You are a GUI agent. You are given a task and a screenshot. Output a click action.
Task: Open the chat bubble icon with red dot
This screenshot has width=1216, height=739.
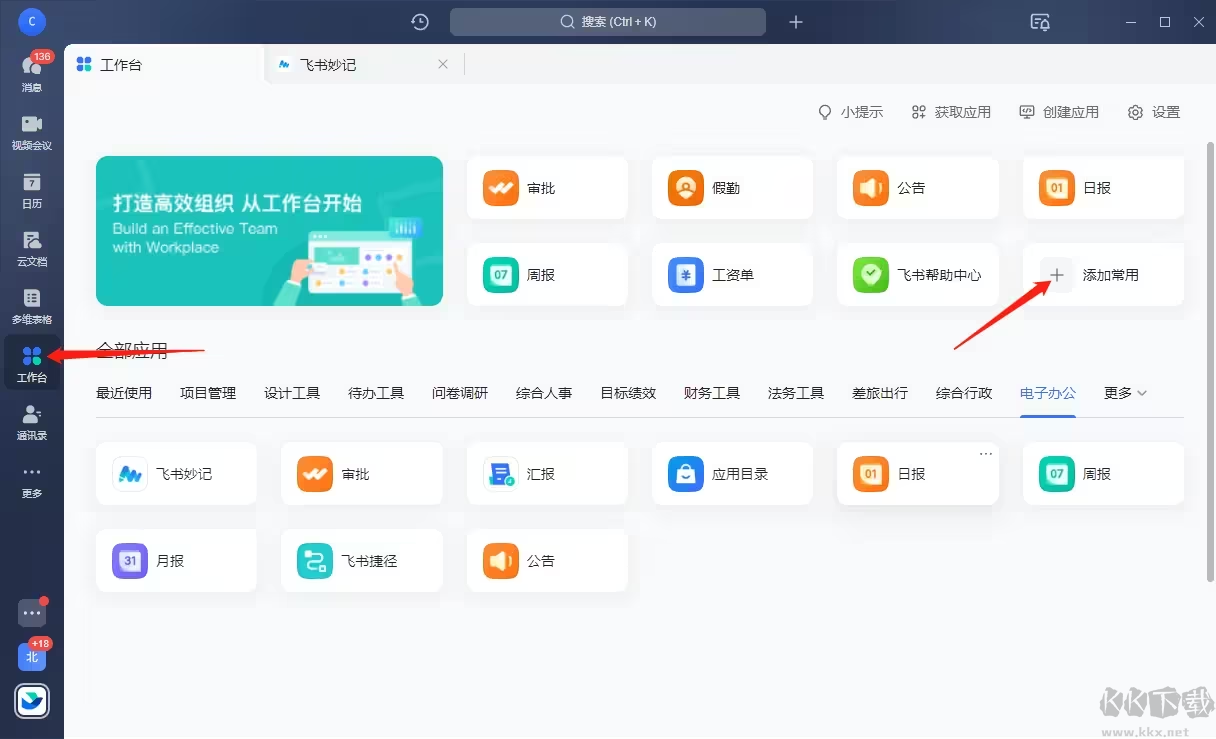click(x=32, y=612)
